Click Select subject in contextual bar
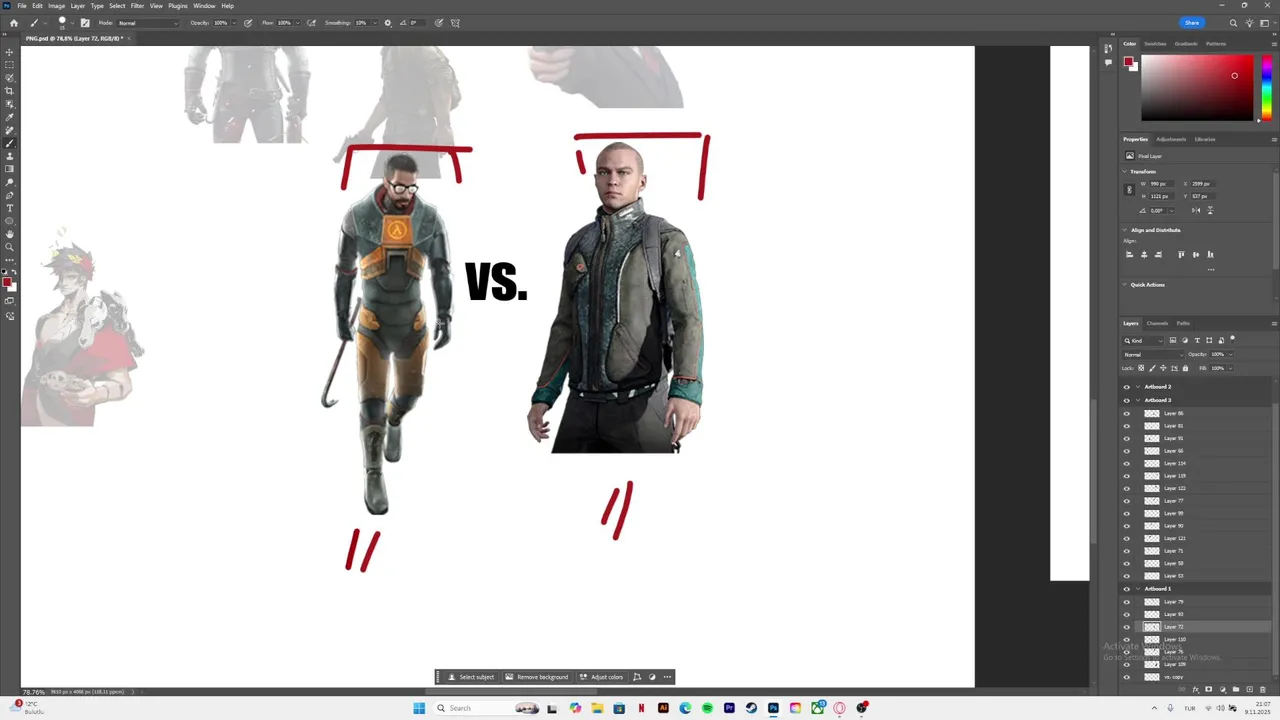The width and height of the screenshot is (1280, 720). pyautogui.click(x=471, y=677)
